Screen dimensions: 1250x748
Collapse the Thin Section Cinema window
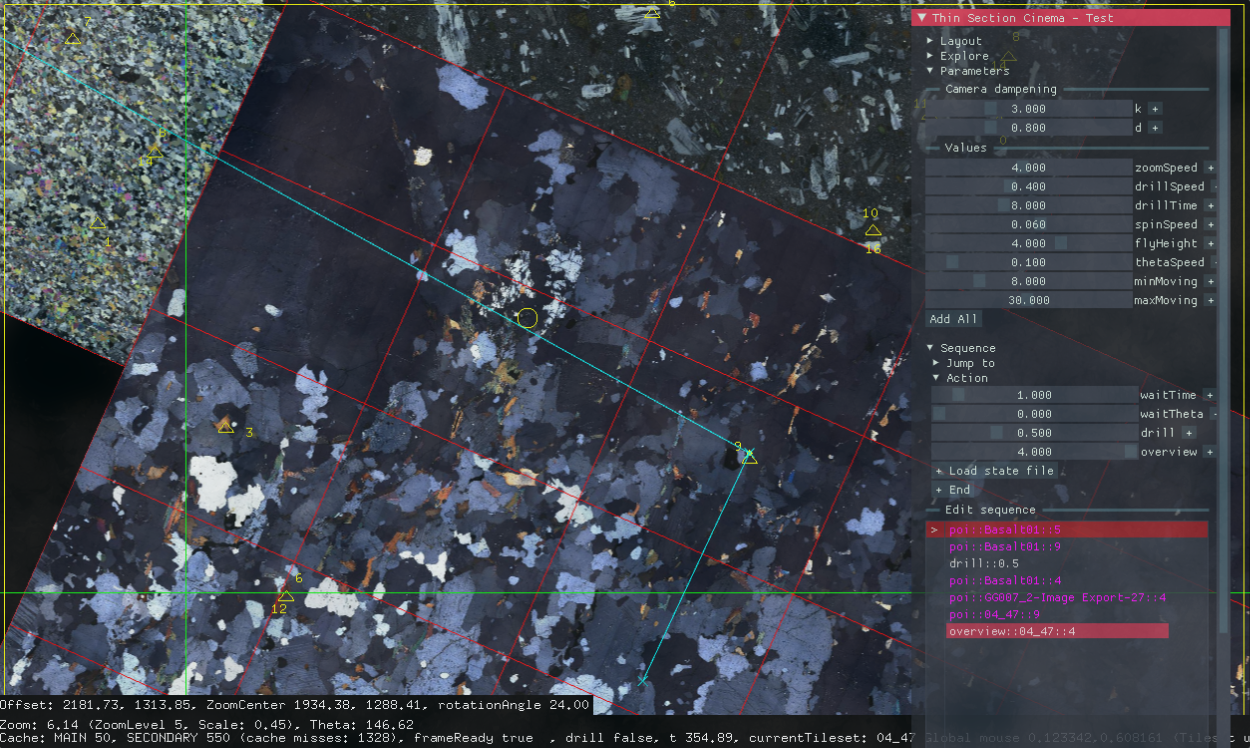[x=922, y=18]
